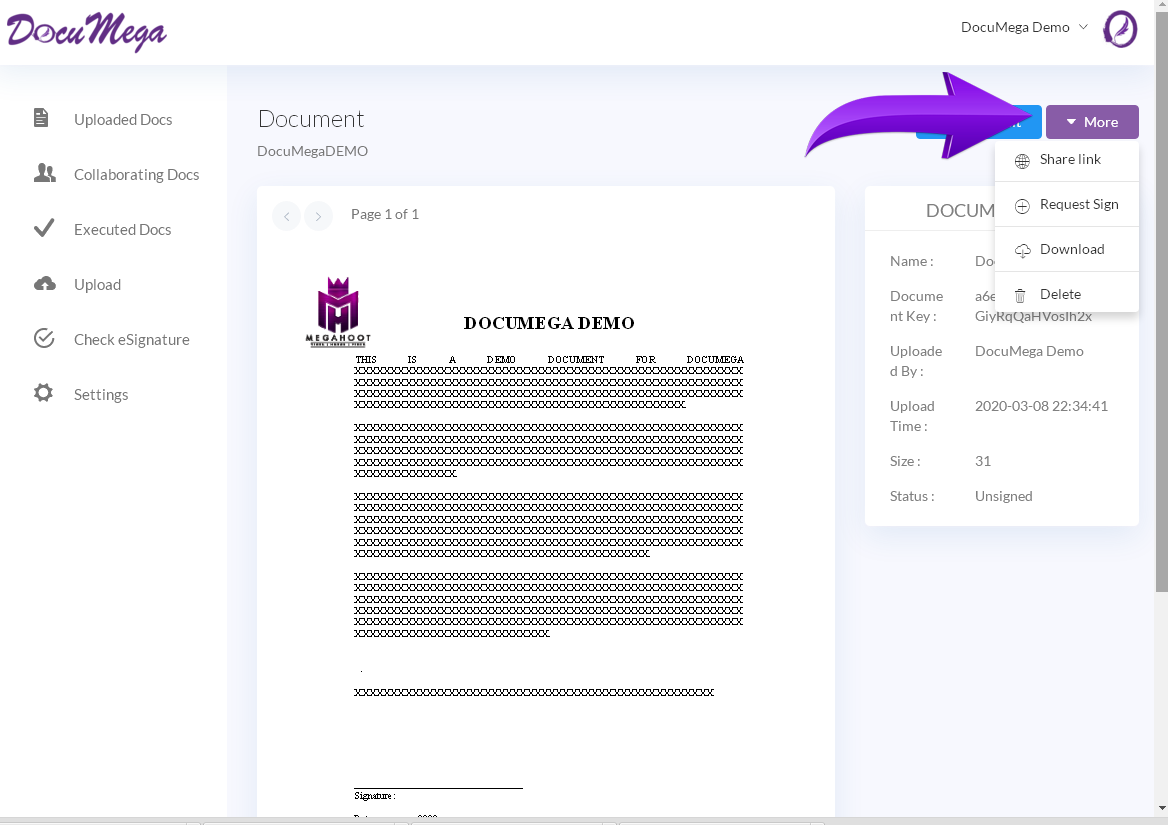This screenshot has height=825, width=1168.
Task: Click the Download cloud icon in menu
Action: point(1022,250)
